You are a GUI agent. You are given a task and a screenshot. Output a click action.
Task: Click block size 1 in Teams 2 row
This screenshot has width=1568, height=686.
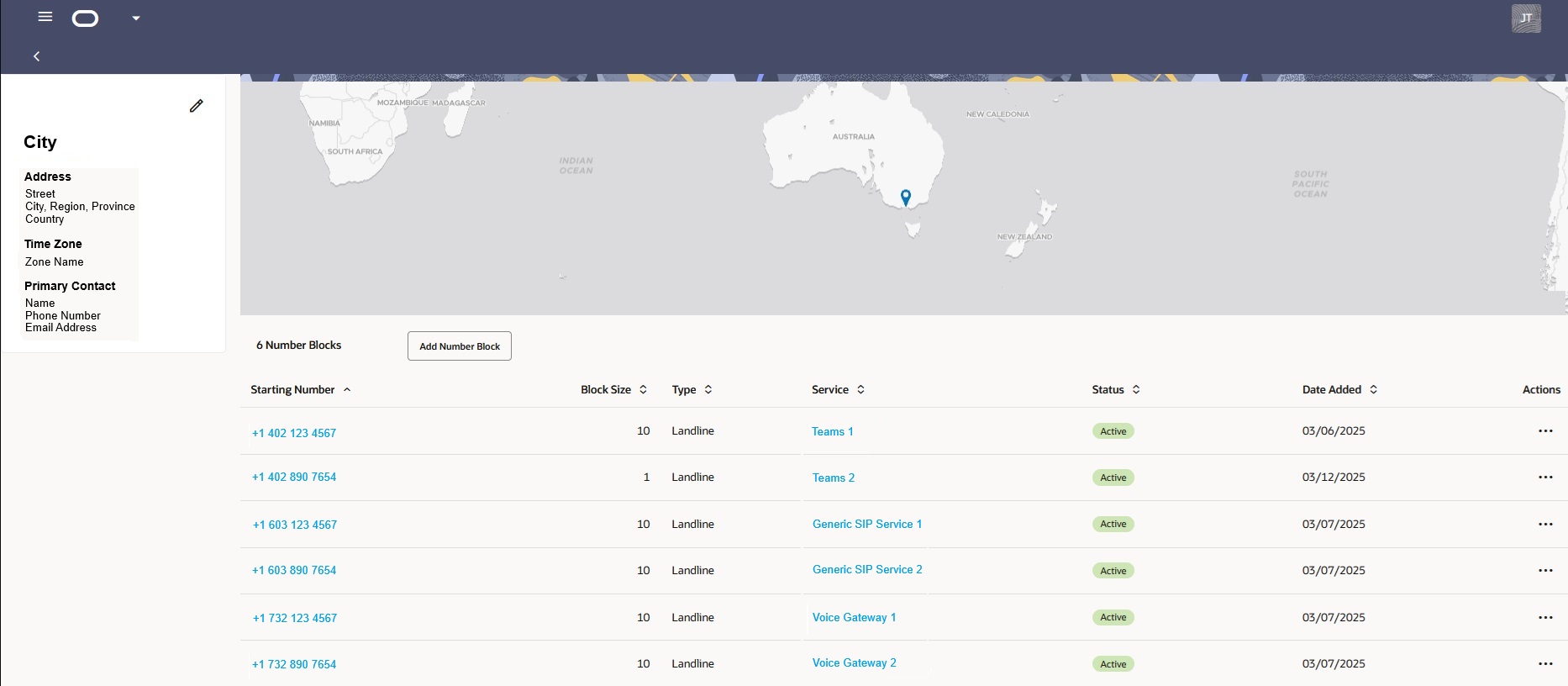click(x=646, y=478)
